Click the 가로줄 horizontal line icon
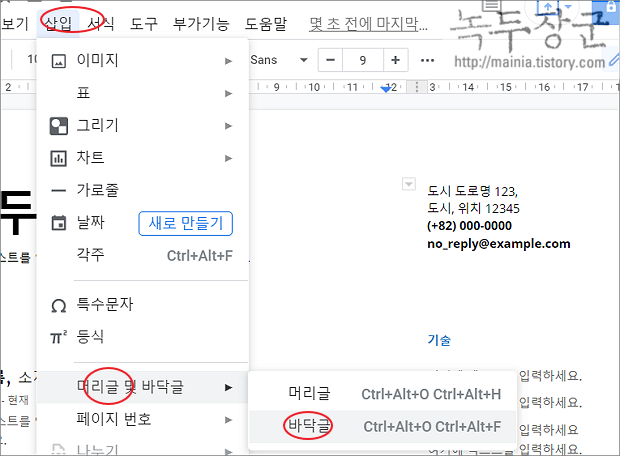 click(x=59, y=191)
